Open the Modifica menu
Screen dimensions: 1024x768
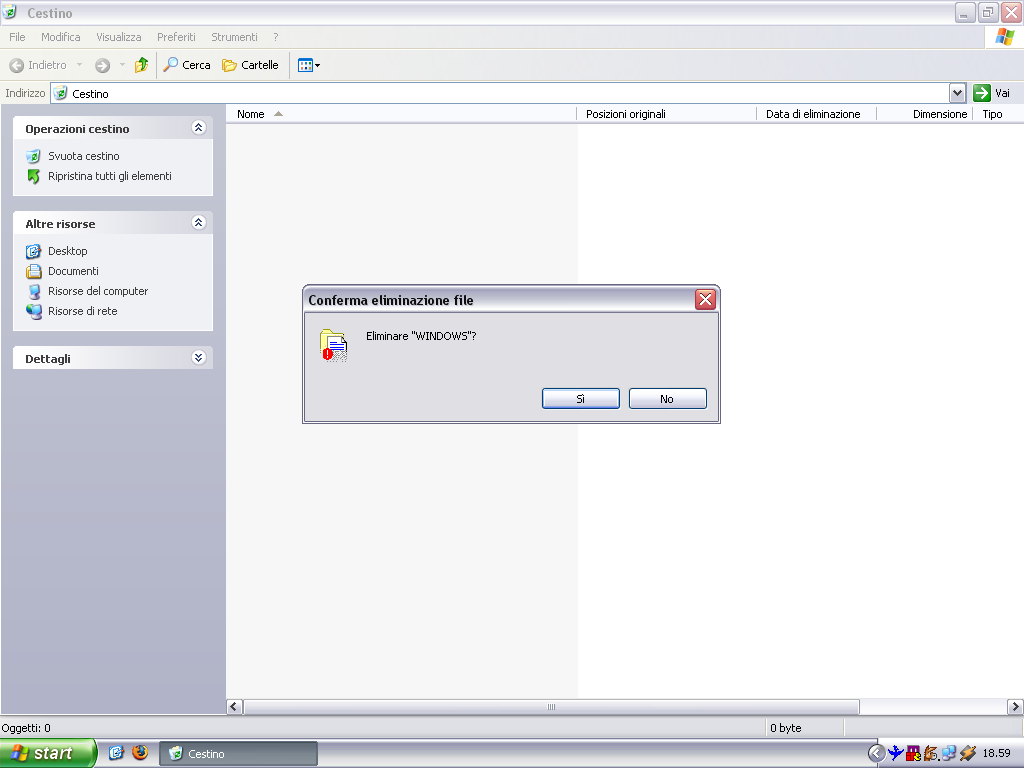[x=61, y=37]
